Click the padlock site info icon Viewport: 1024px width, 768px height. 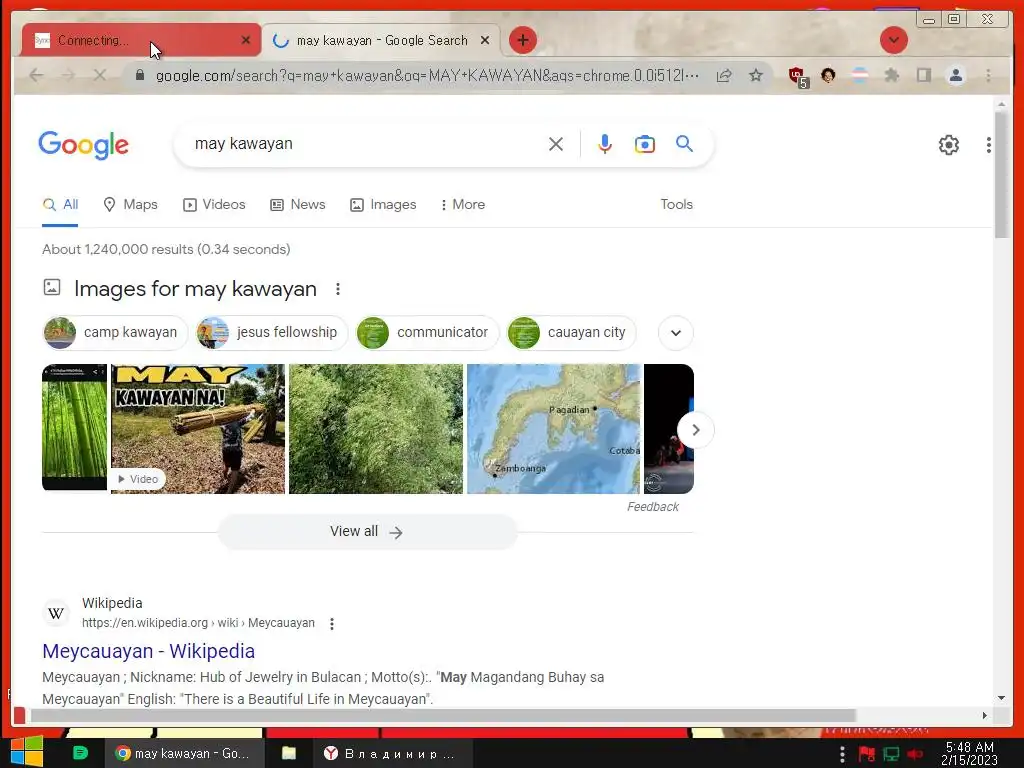(x=139, y=76)
